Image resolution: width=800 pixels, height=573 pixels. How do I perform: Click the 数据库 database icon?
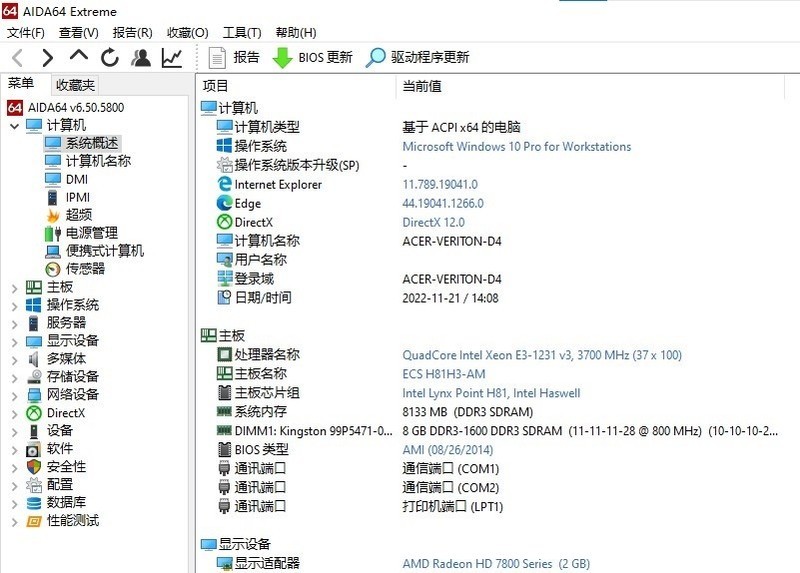pyautogui.click(x=34, y=503)
